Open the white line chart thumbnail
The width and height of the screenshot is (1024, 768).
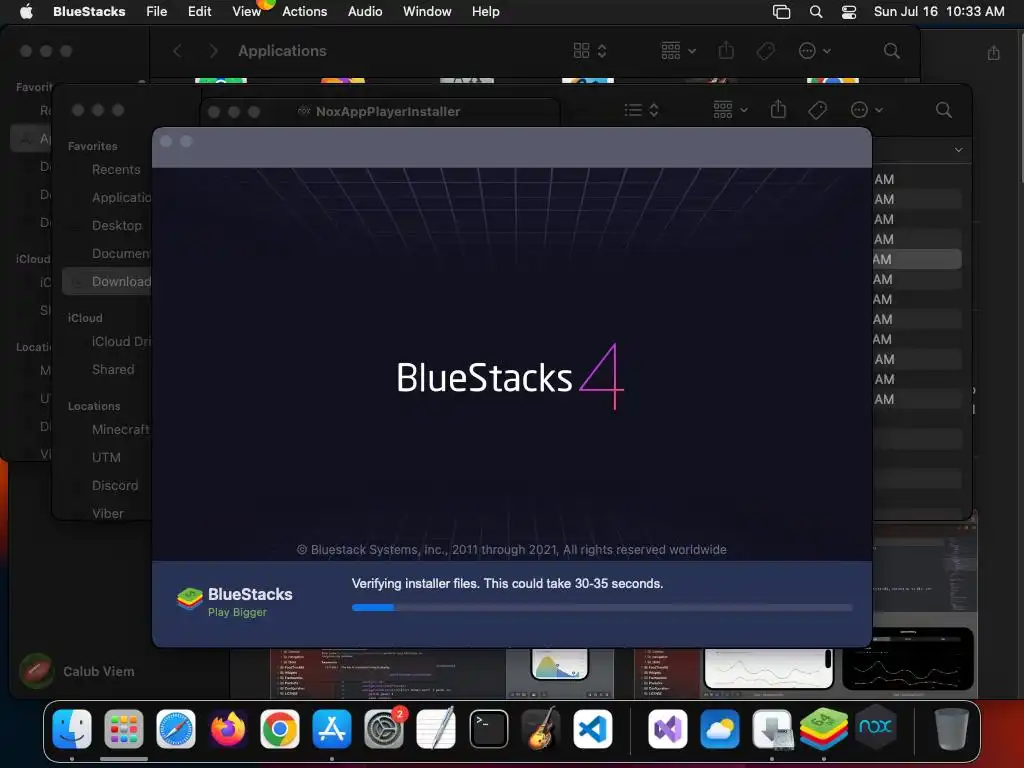(x=769, y=669)
